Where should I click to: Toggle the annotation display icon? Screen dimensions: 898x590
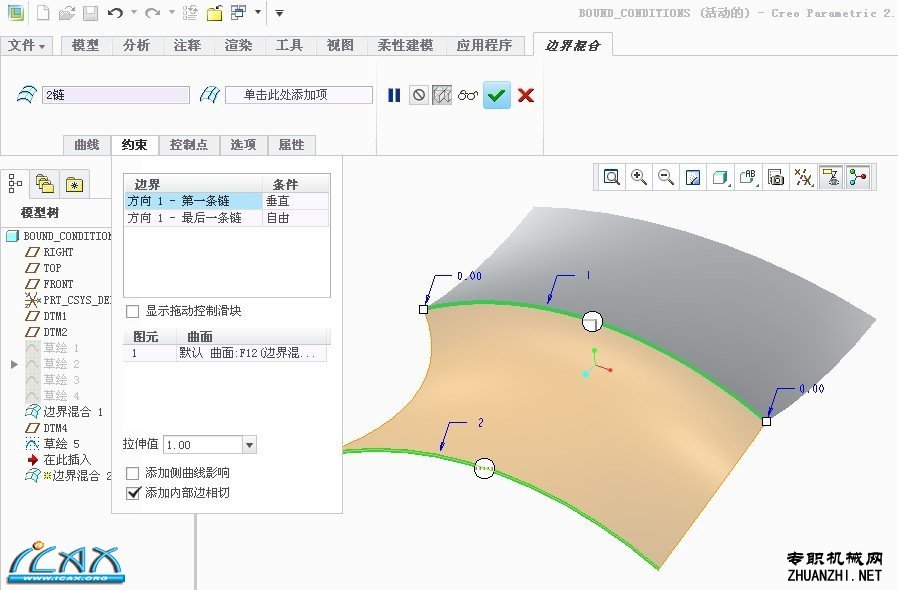pos(831,177)
